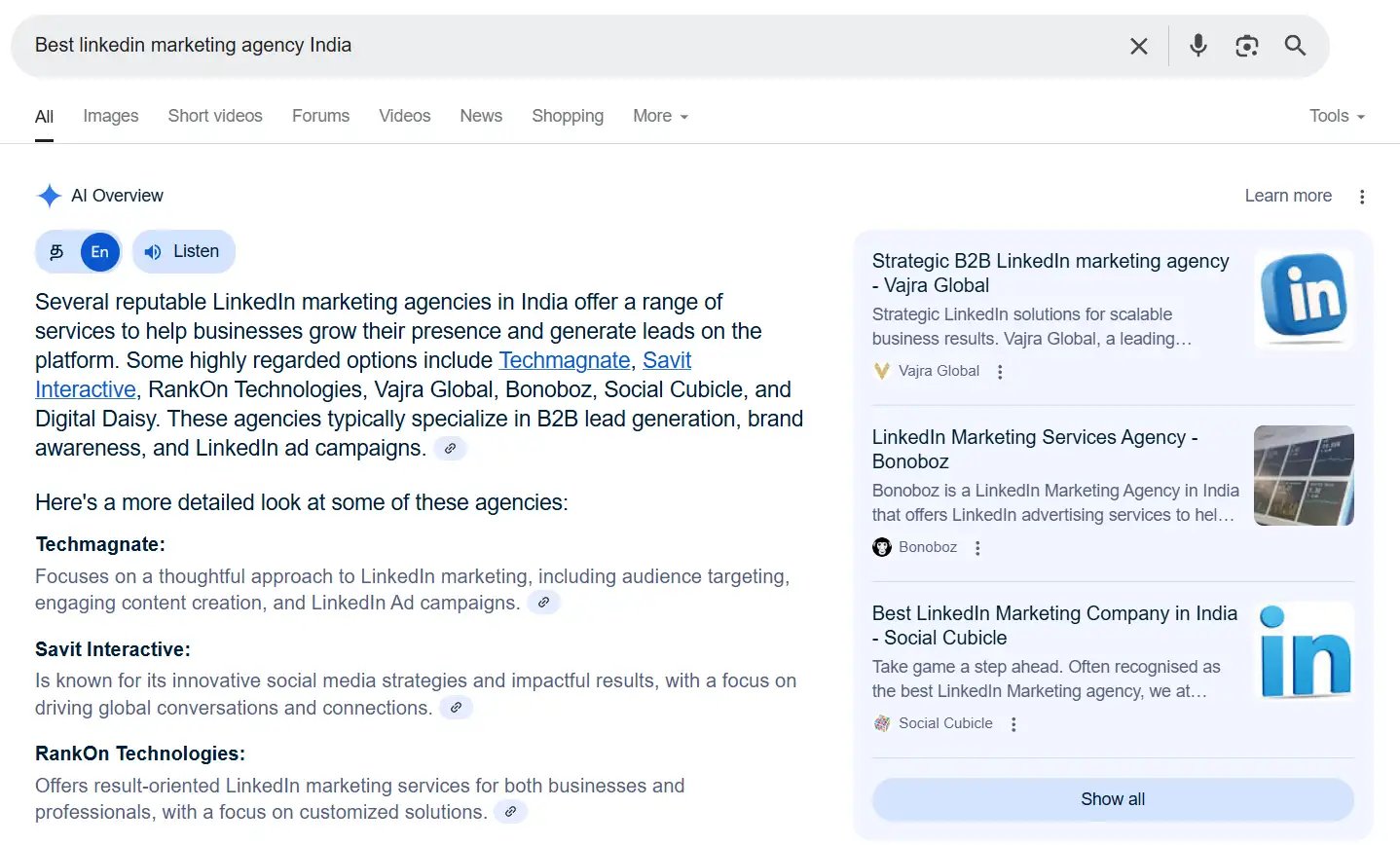Switch to the News tab

(x=481, y=116)
